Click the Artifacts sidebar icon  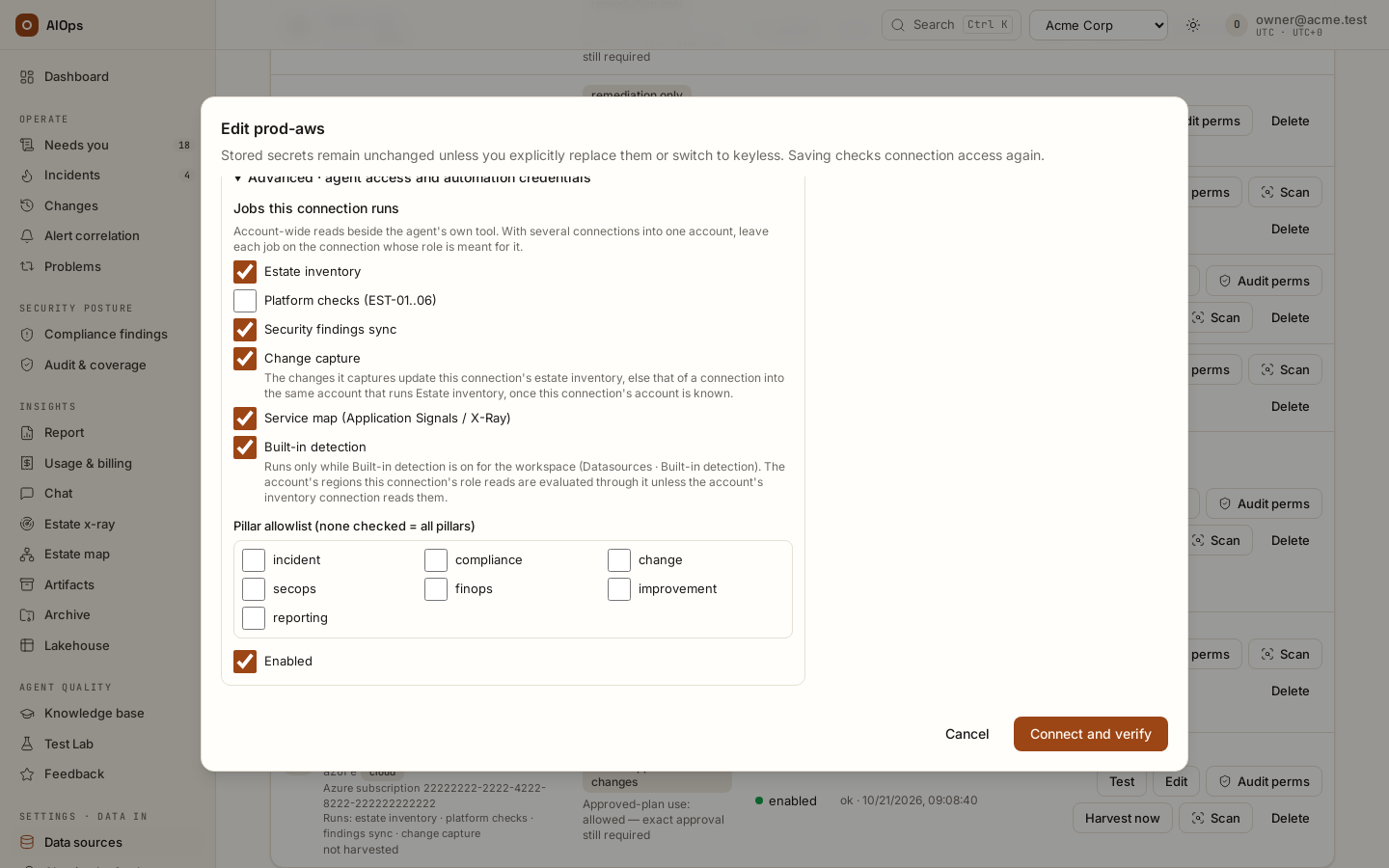[x=27, y=585]
